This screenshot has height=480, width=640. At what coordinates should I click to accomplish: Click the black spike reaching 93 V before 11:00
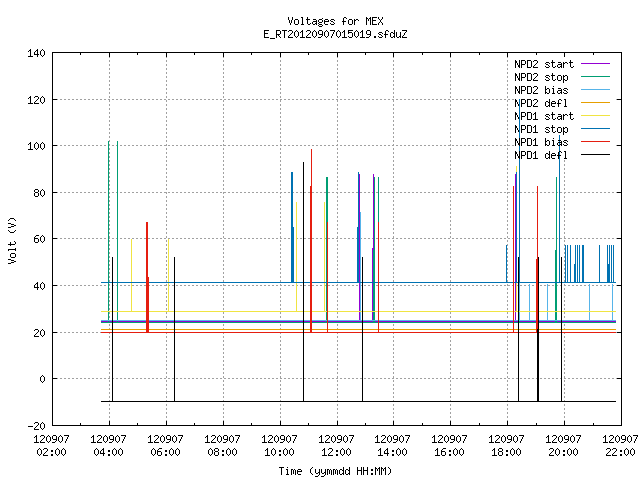[x=303, y=282]
